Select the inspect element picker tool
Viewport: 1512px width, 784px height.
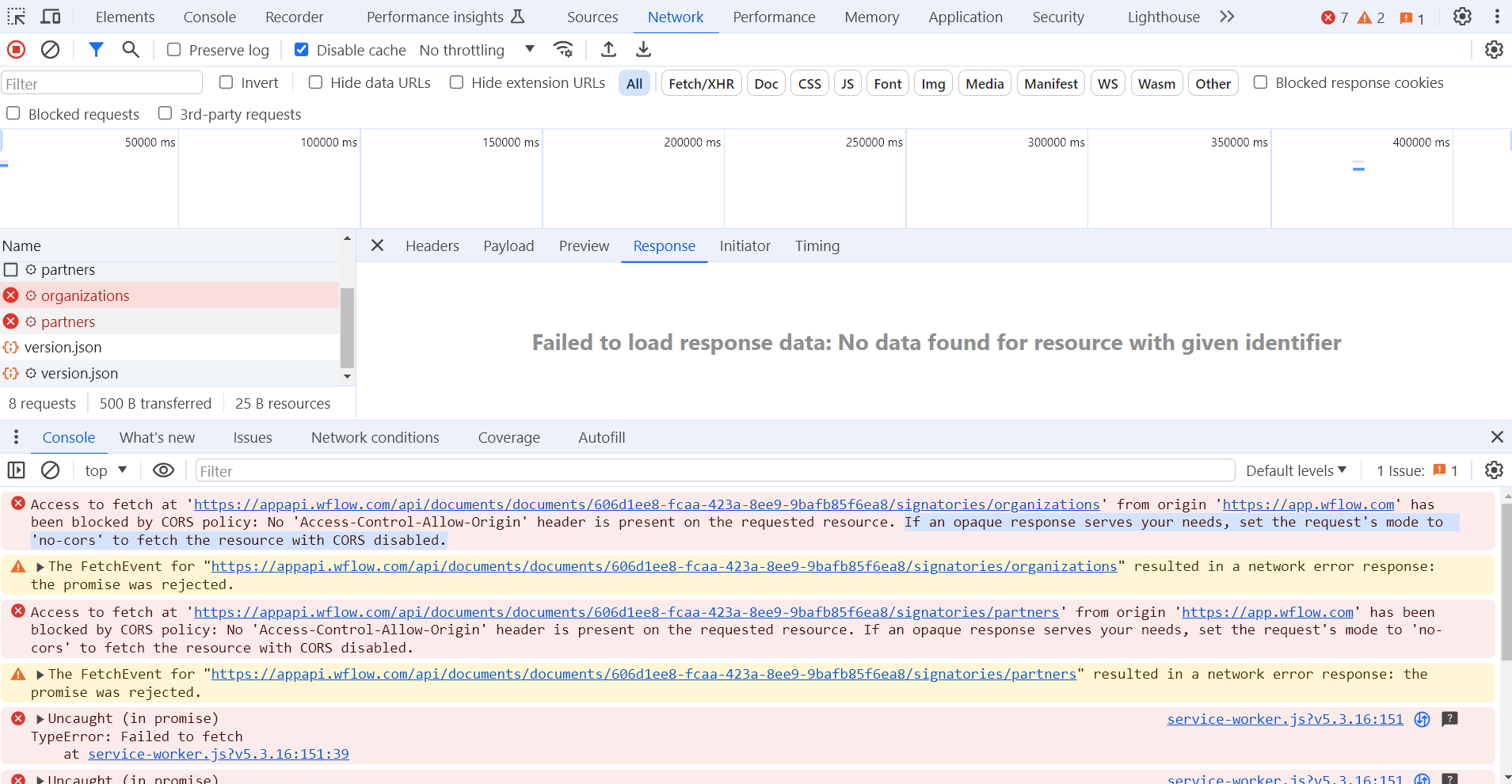pos(16,16)
